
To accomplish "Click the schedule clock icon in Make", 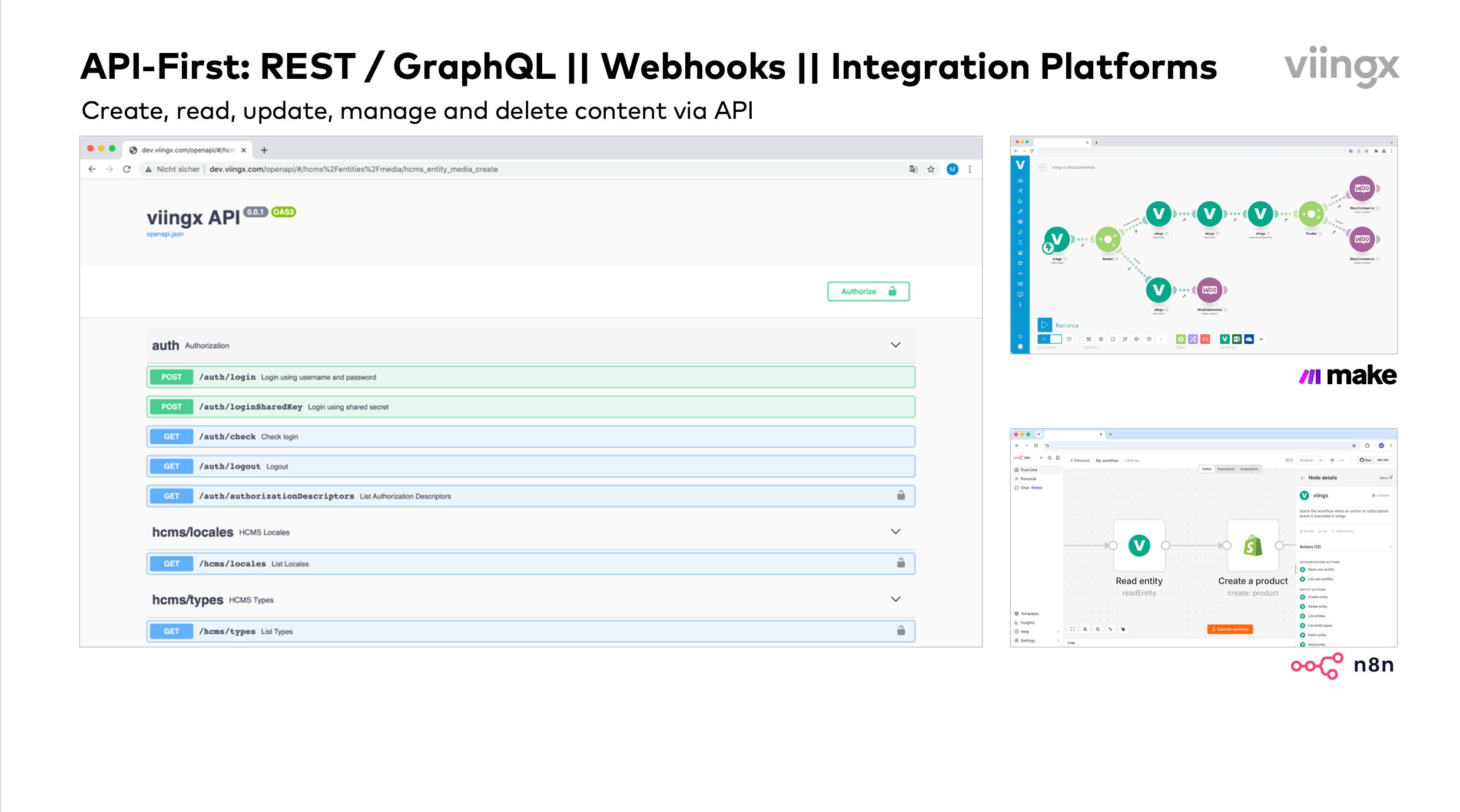I will [1069, 340].
